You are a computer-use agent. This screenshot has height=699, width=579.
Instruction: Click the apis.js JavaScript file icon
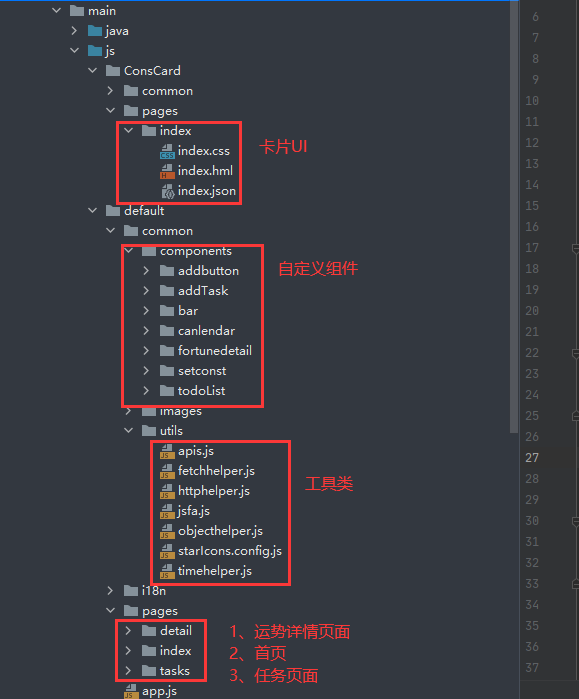point(167,452)
